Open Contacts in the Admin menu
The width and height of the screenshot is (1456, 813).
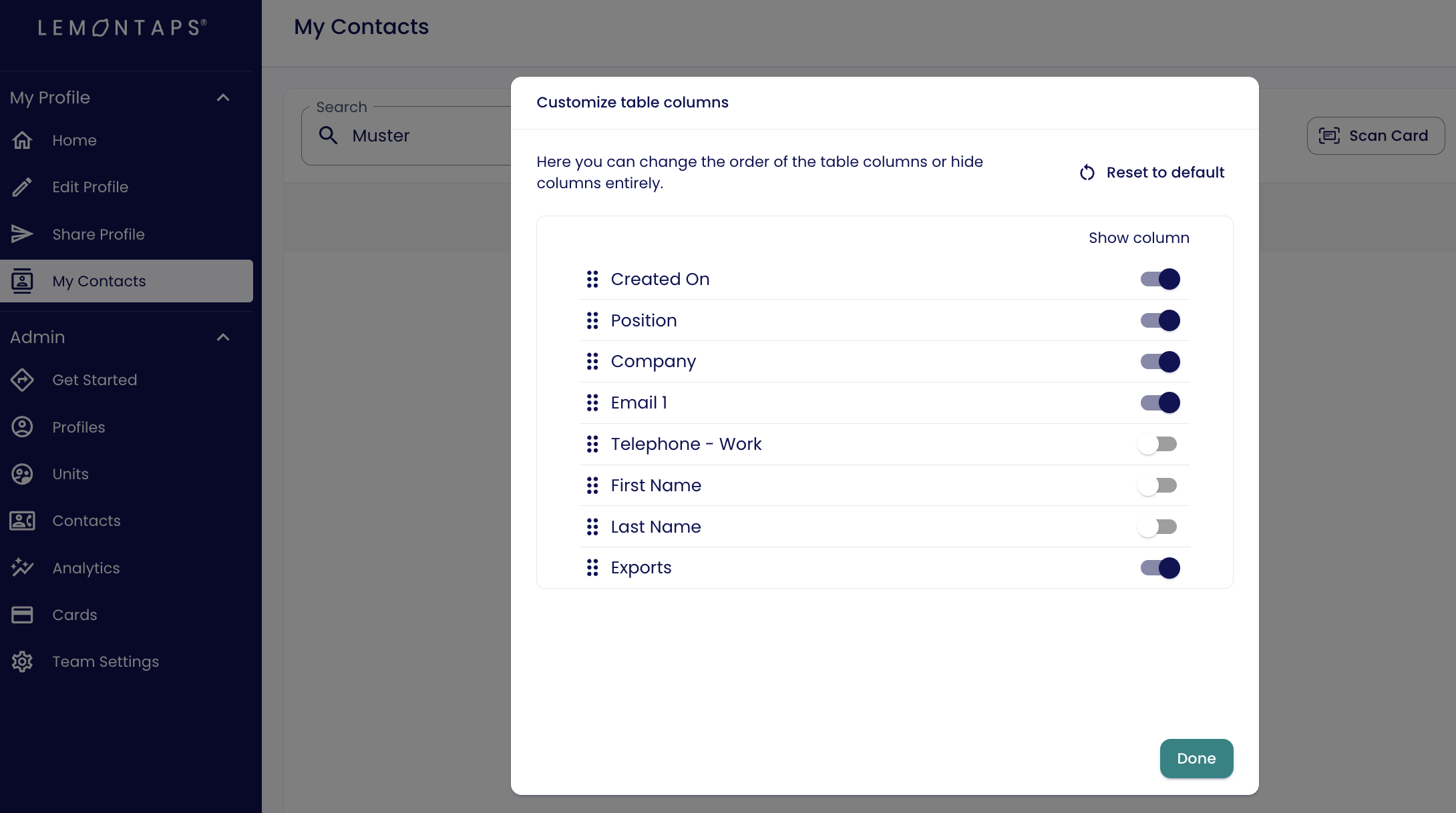86,521
